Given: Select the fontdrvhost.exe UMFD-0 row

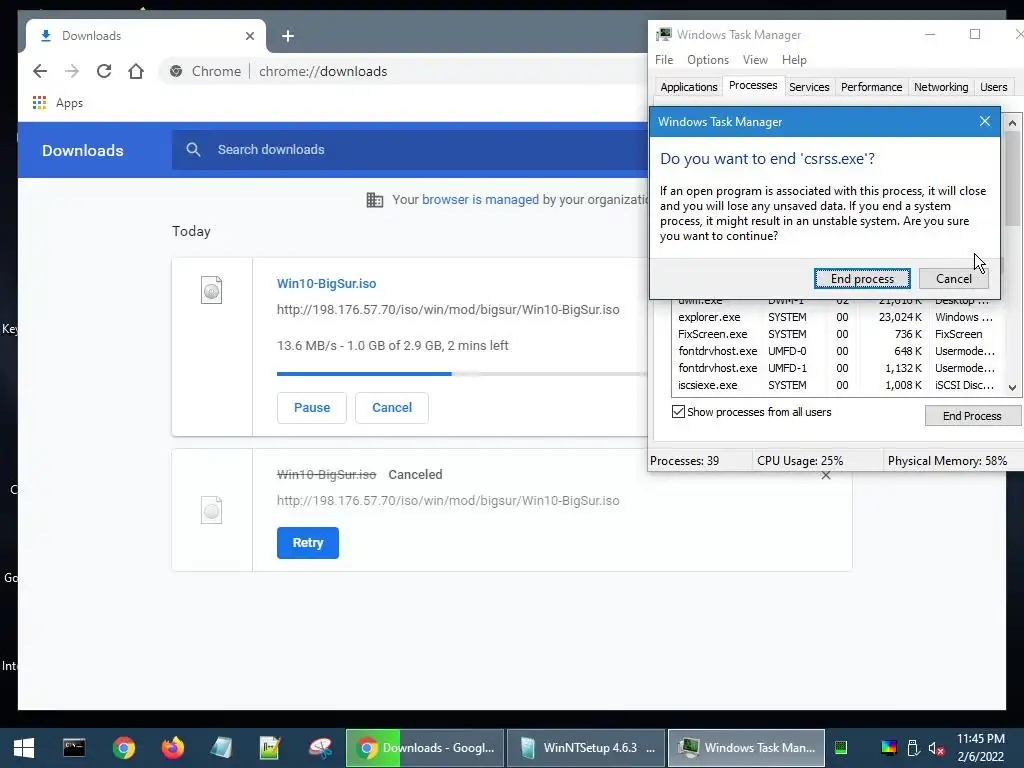Looking at the screenshot, I should [x=836, y=351].
